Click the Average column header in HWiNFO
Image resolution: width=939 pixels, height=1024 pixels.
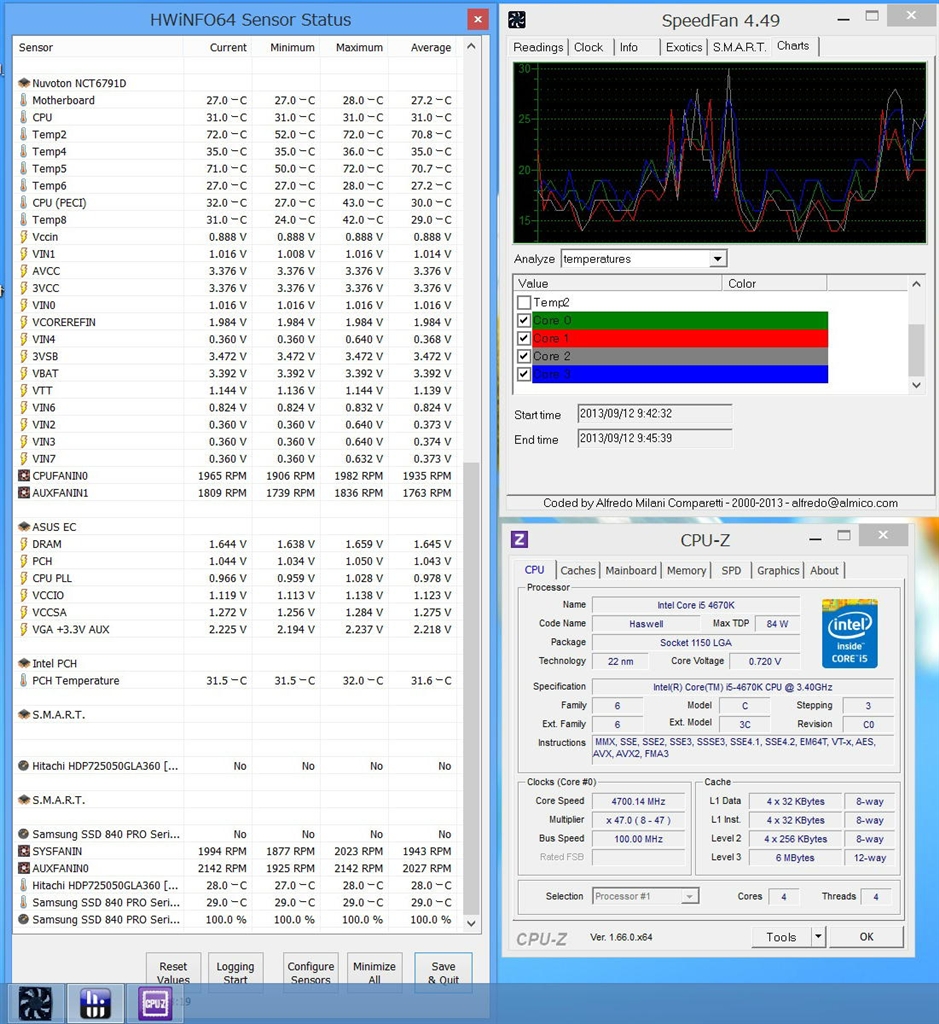pos(424,47)
